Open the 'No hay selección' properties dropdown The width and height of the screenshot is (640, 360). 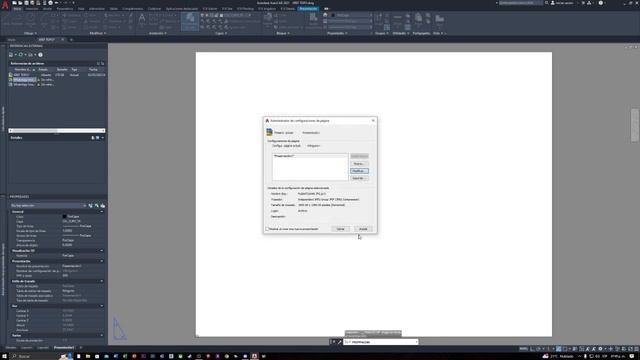click(x=48, y=206)
